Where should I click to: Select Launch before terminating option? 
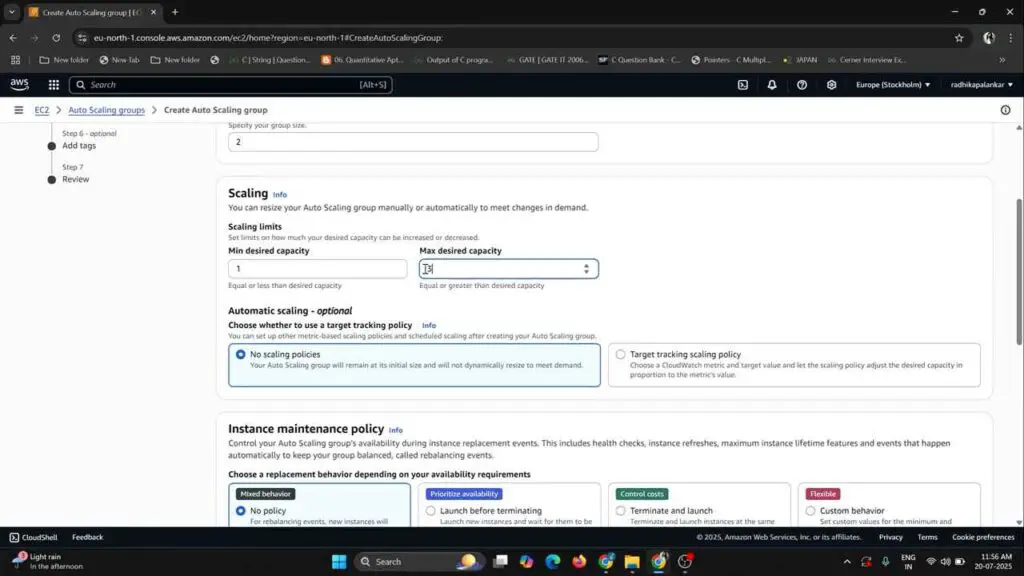click(x=430, y=511)
